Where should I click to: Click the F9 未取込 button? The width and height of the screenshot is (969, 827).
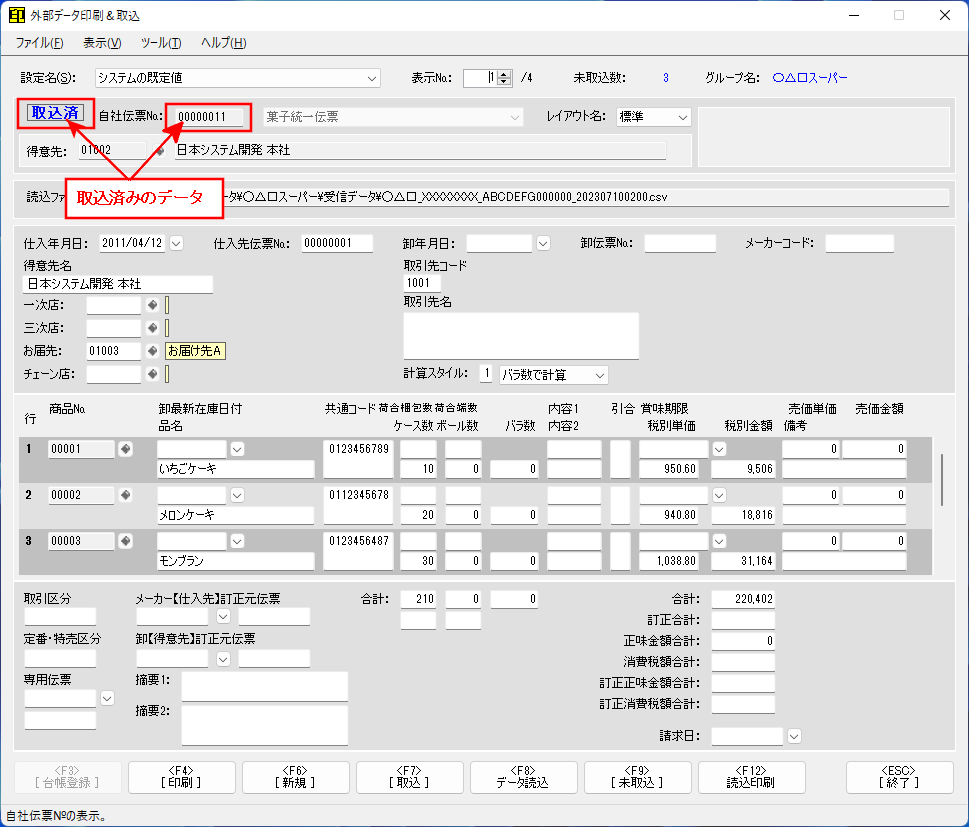[x=637, y=777]
